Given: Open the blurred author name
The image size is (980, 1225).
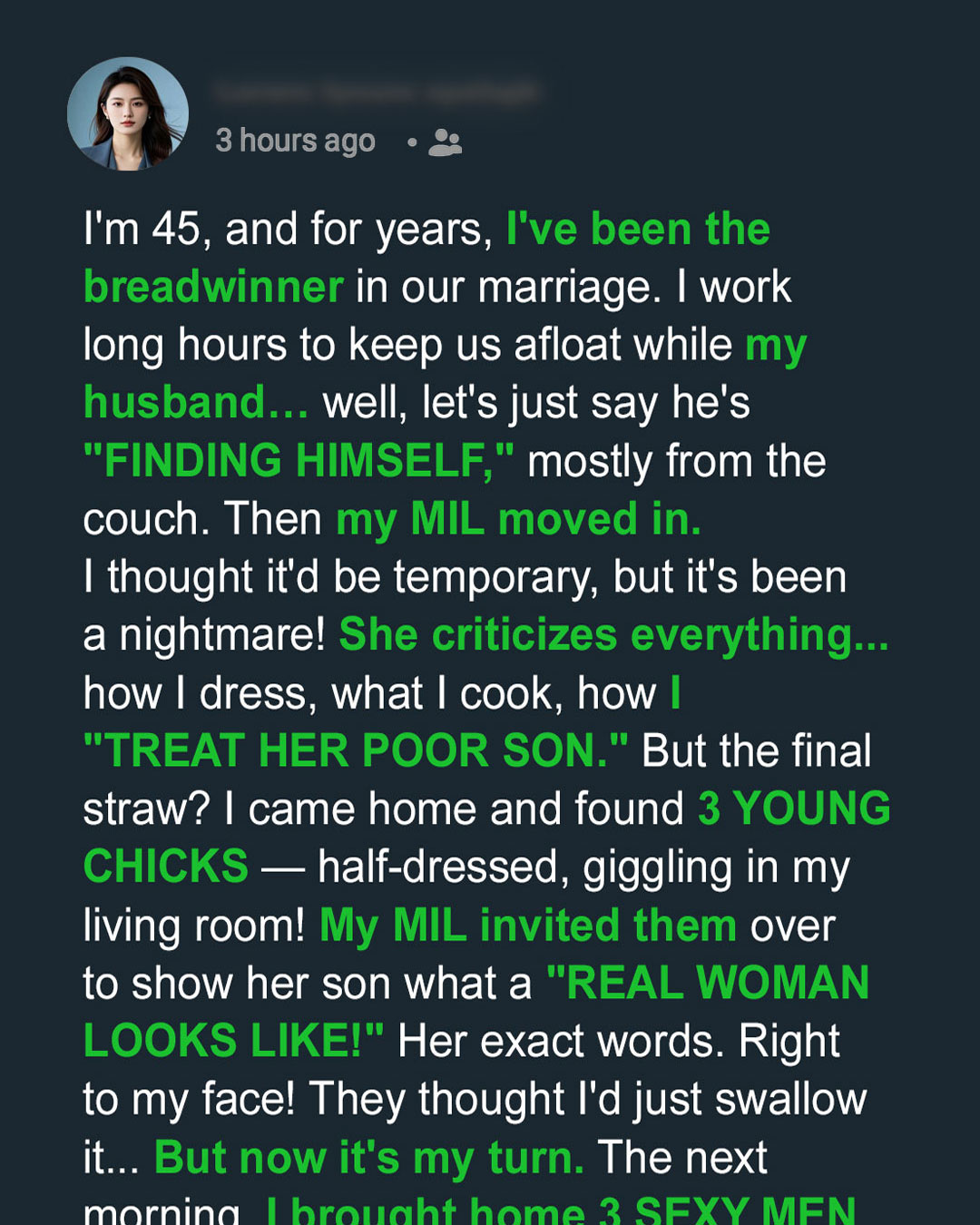Looking at the screenshot, I should pos(377,92).
